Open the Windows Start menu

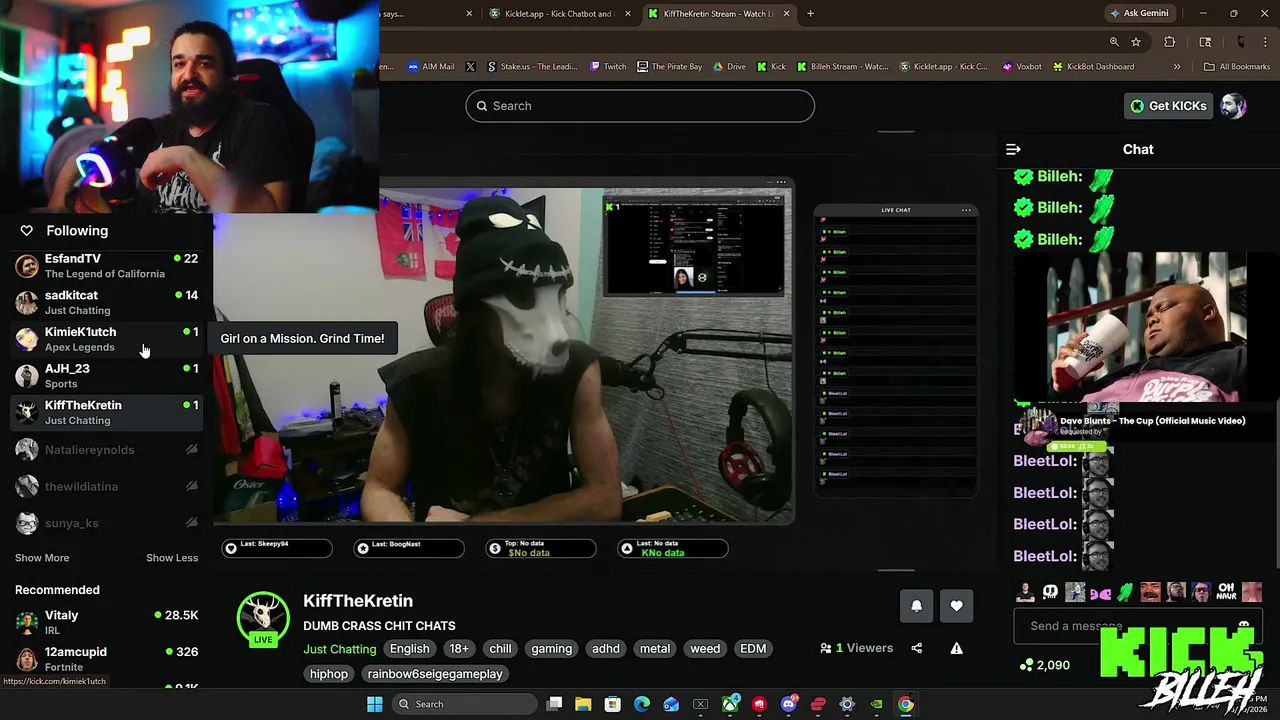click(x=375, y=704)
